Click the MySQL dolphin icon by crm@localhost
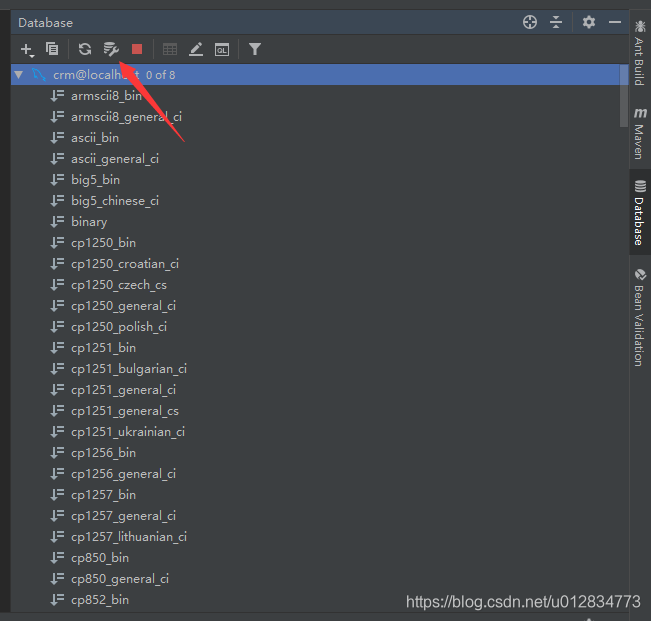The height and width of the screenshot is (621, 651). tap(39, 75)
